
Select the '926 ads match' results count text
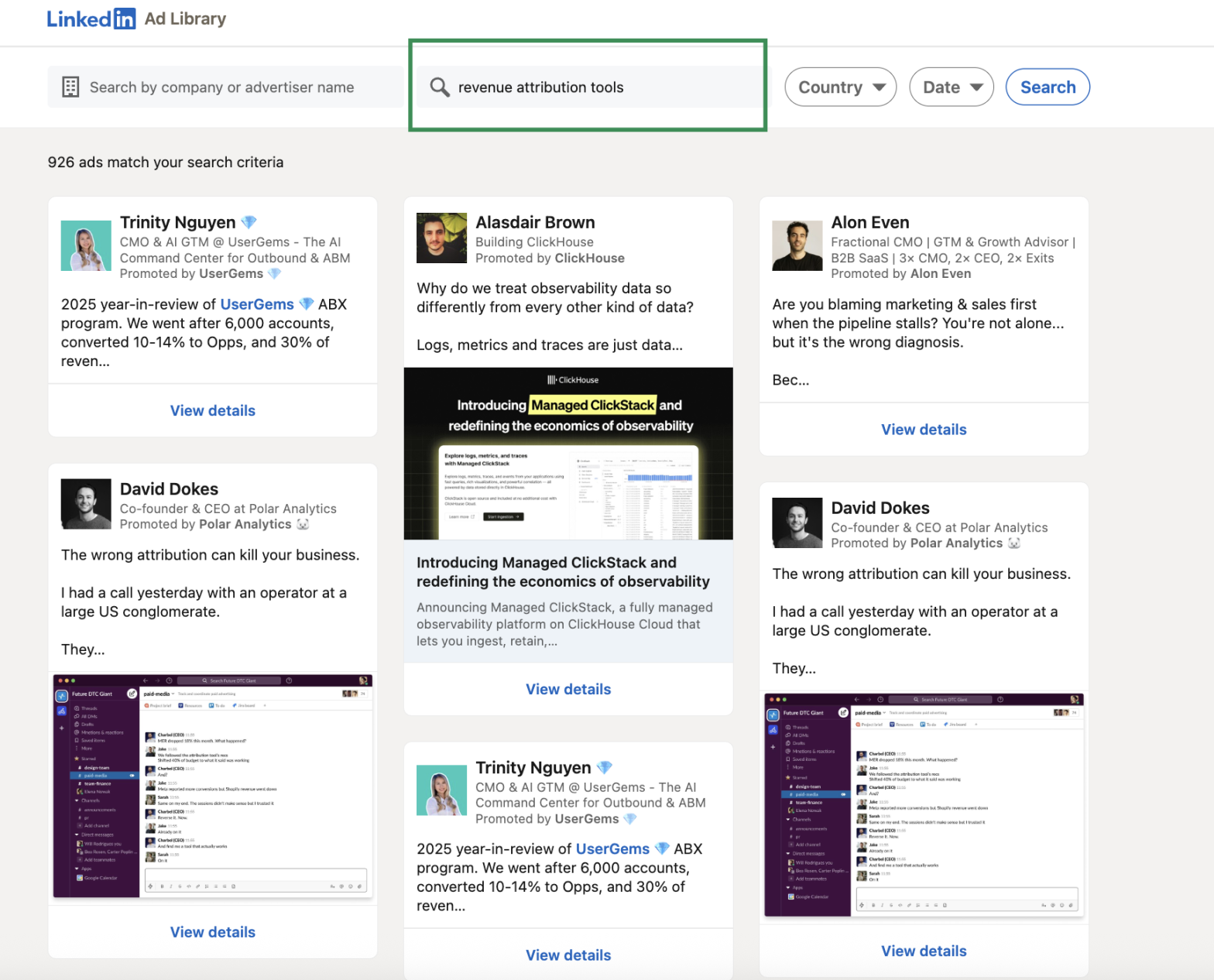point(166,163)
